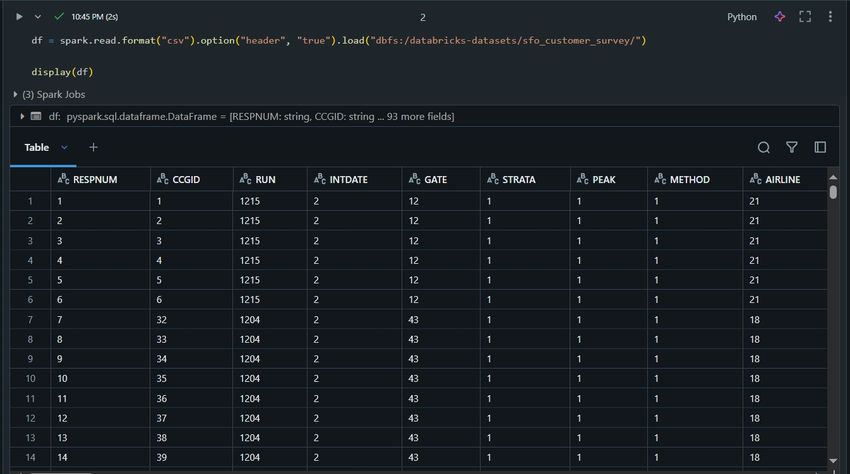Select row number 1 in the table
850x474 pixels.
(x=30, y=201)
